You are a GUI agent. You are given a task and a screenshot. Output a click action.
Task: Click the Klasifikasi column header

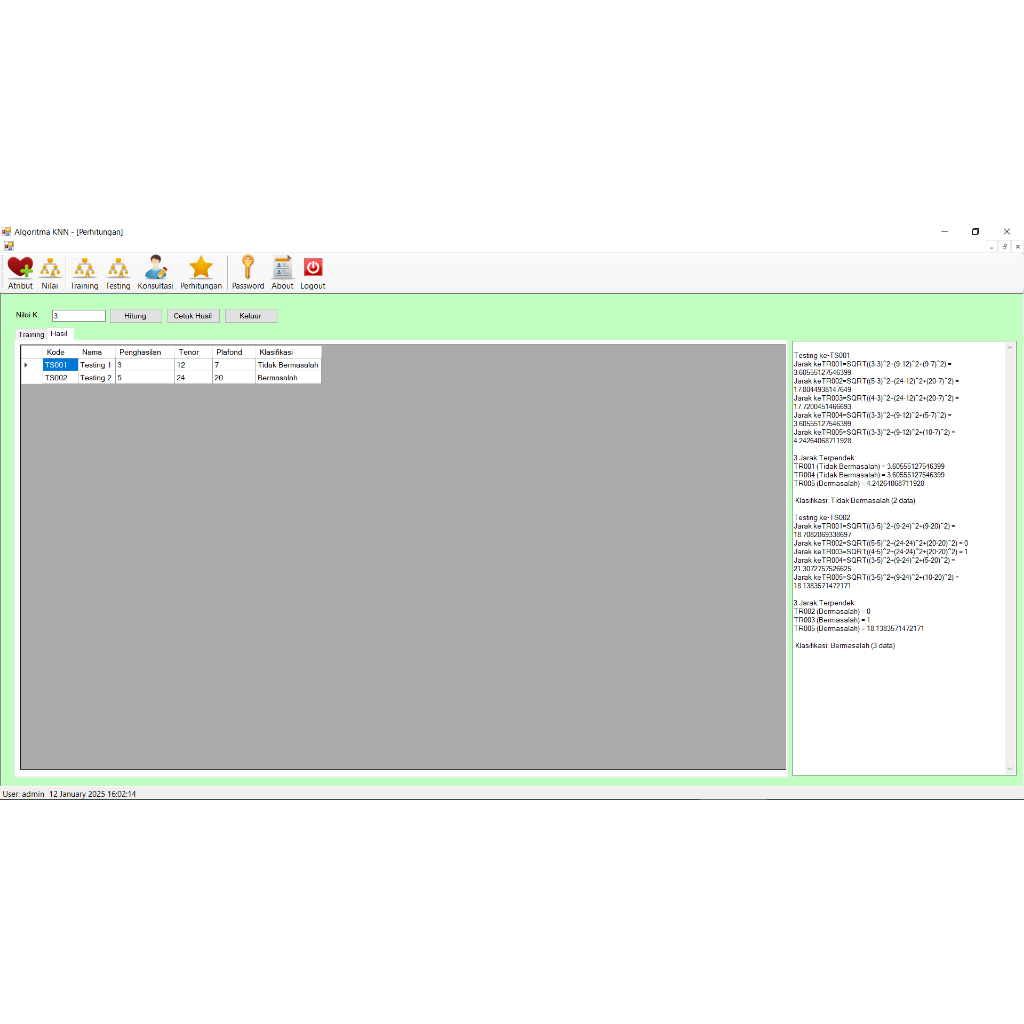click(287, 352)
